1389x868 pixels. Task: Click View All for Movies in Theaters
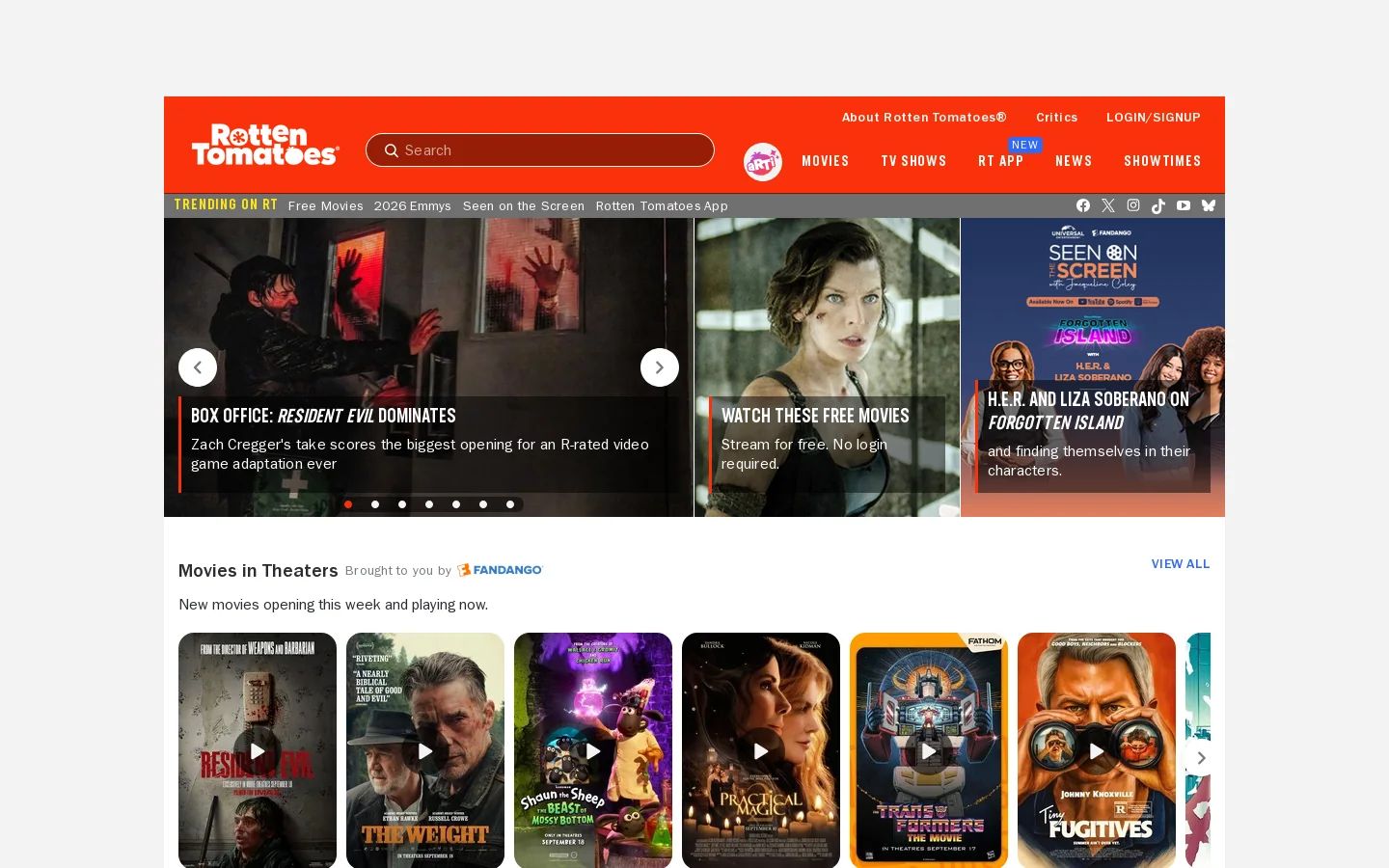coord(1181,564)
